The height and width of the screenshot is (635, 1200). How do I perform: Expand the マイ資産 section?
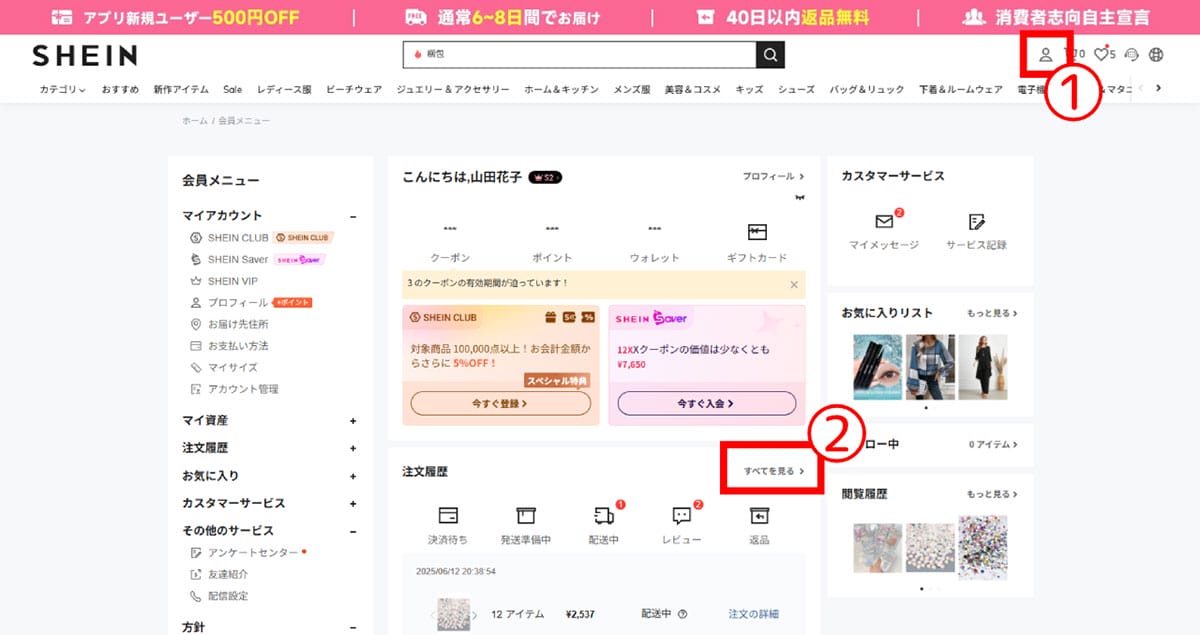click(x=353, y=421)
